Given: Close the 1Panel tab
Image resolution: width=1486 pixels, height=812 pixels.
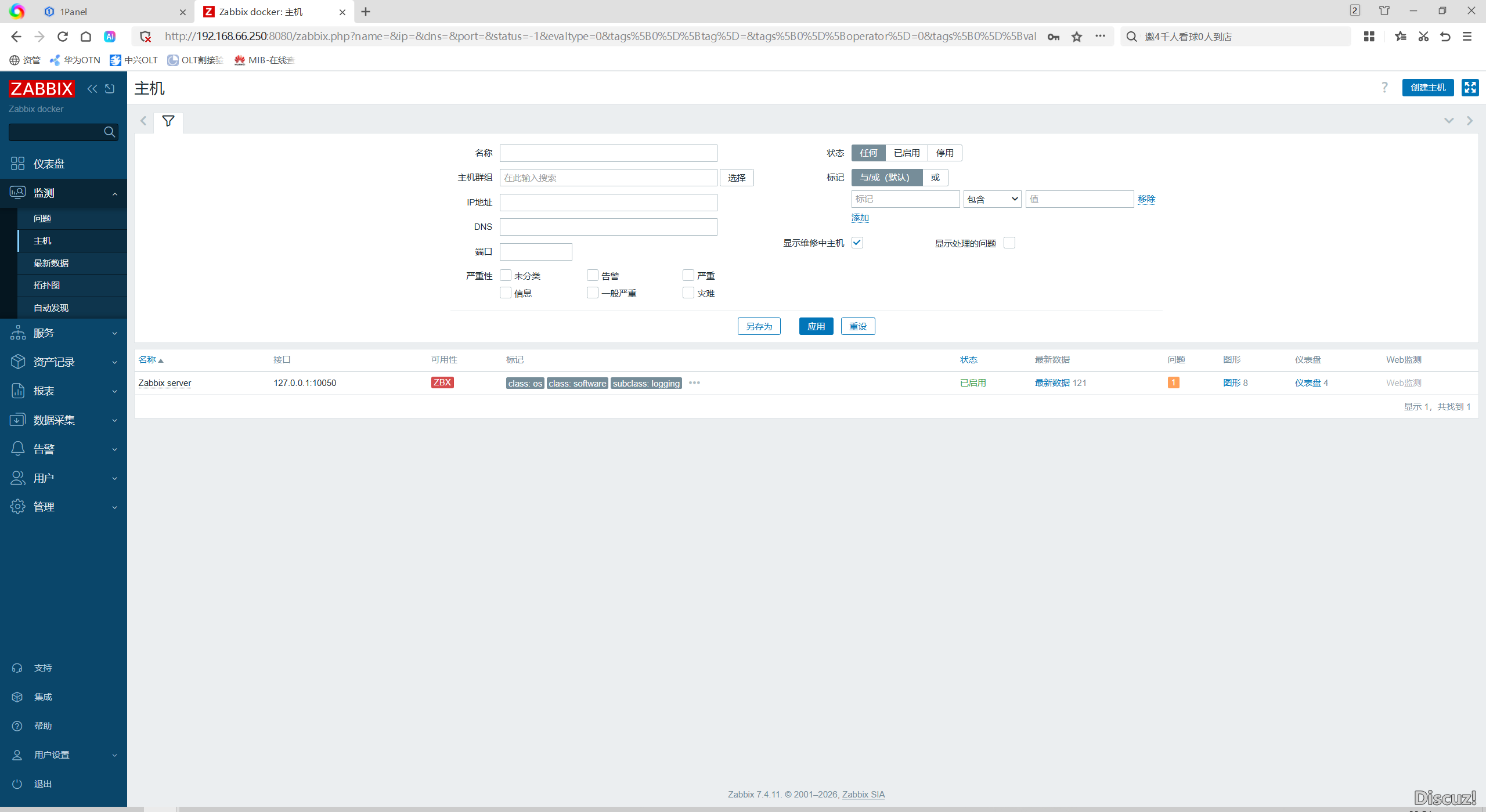Looking at the screenshot, I should click(183, 12).
